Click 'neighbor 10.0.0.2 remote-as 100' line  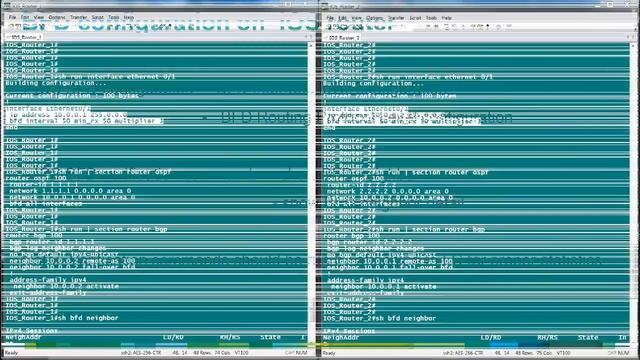point(72,261)
